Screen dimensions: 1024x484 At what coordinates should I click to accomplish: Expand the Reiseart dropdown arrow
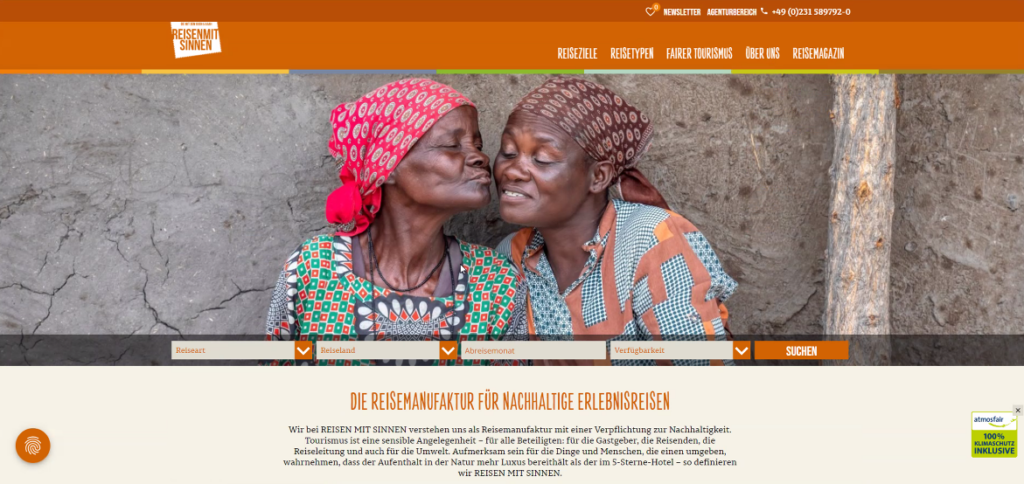[303, 351]
